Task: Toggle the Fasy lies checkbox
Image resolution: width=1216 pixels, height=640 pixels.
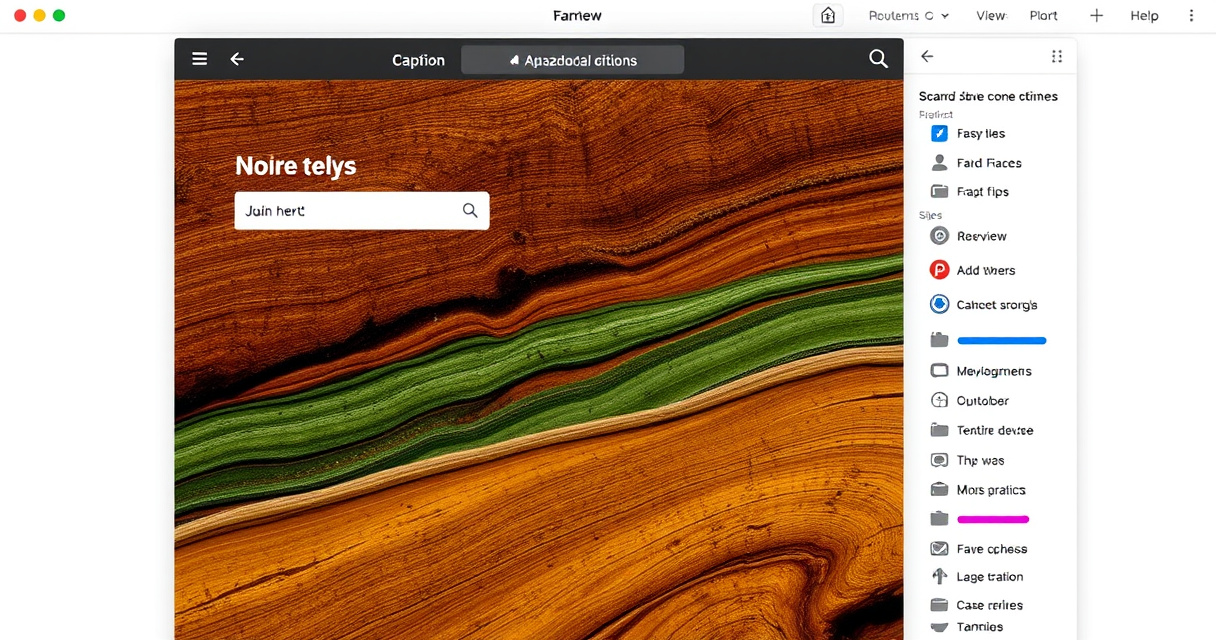Action: pos(939,133)
